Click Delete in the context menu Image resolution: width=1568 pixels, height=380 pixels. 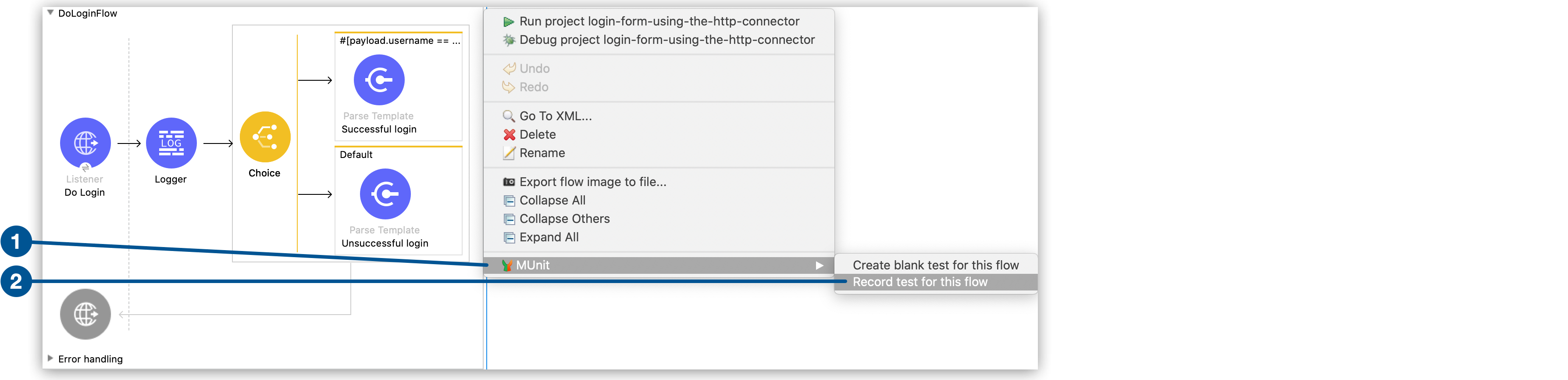[x=537, y=134]
